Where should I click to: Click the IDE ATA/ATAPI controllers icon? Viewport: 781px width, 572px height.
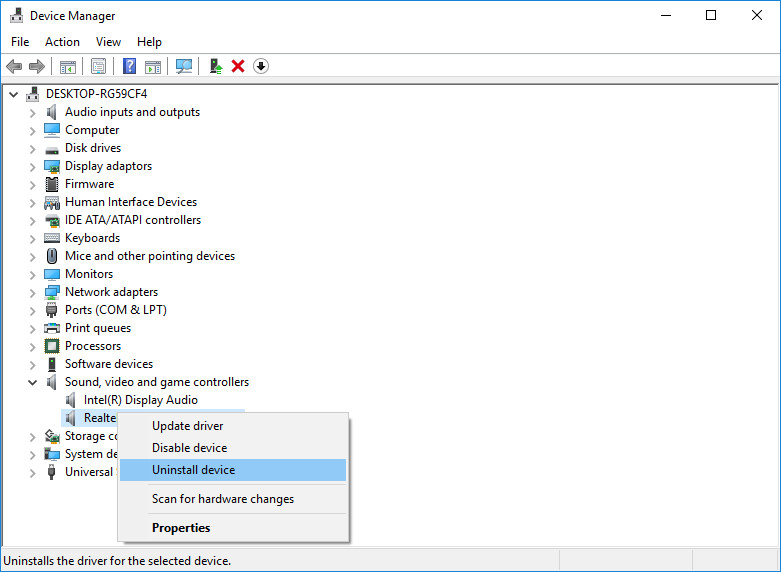pos(52,220)
